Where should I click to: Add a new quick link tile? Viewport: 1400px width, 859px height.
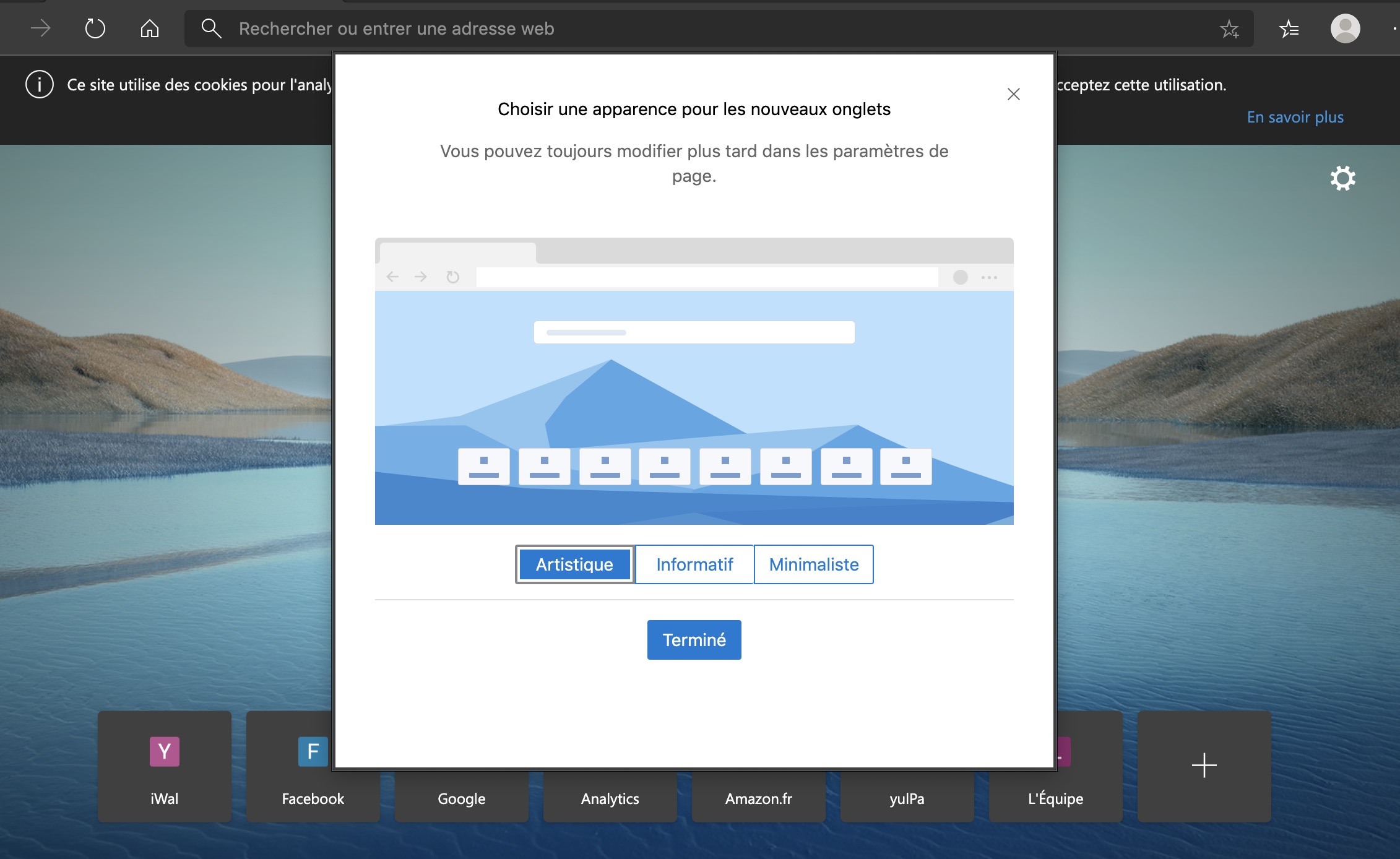[1204, 766]
